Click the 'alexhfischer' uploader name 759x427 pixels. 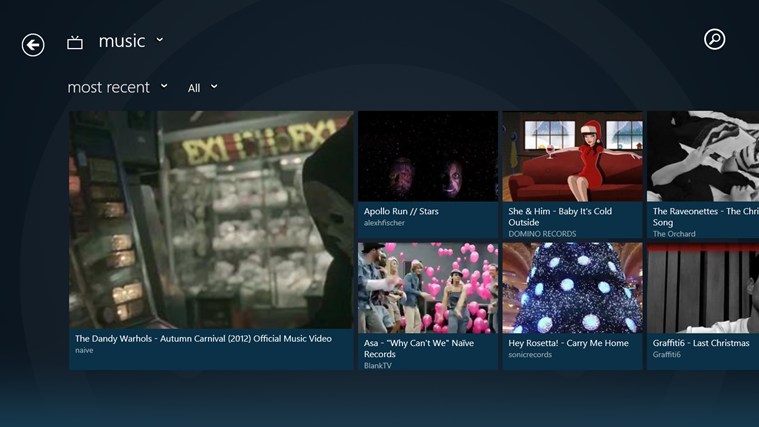pos(384,223)
